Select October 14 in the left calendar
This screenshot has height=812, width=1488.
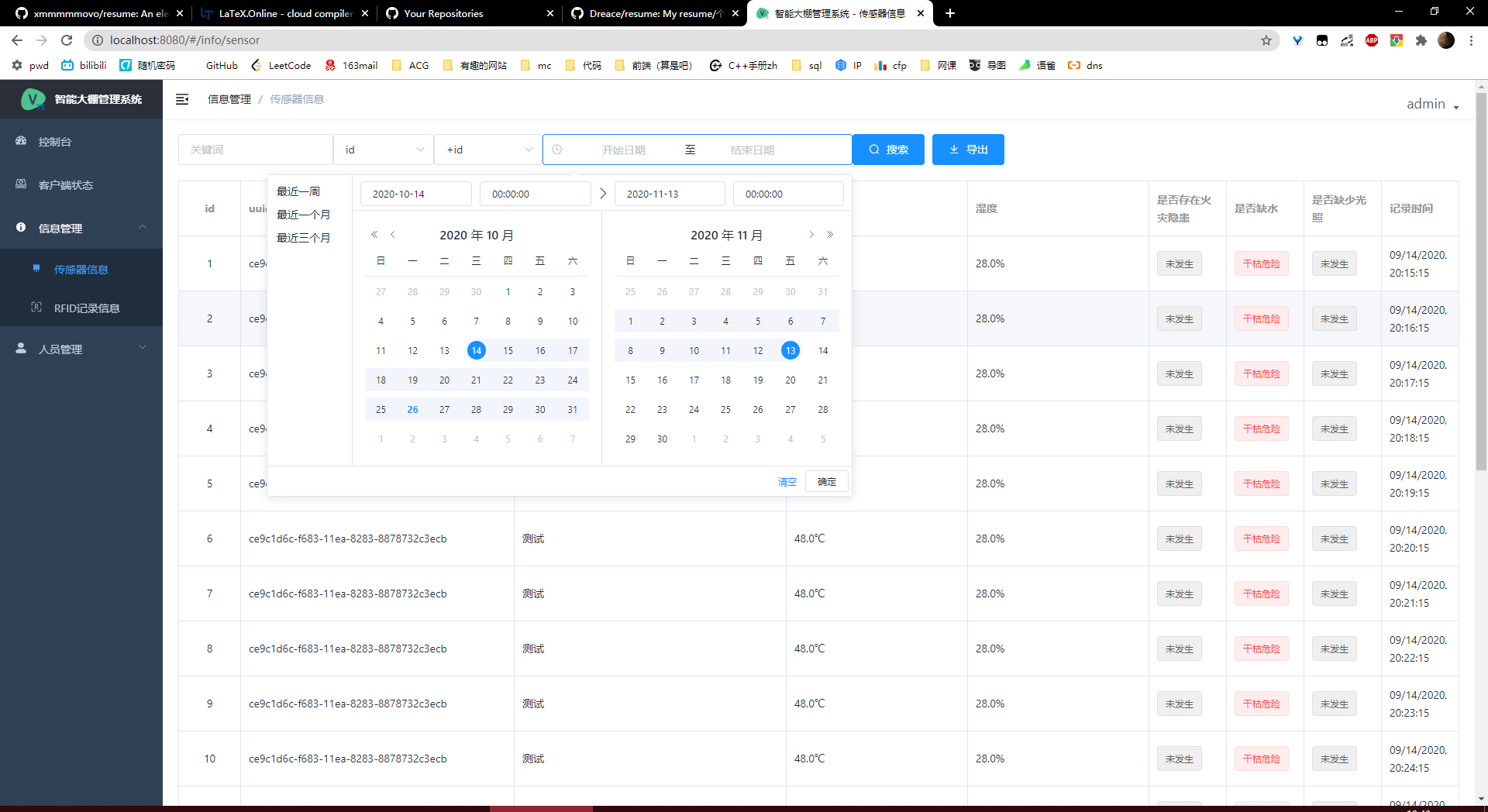coord(477,350)
